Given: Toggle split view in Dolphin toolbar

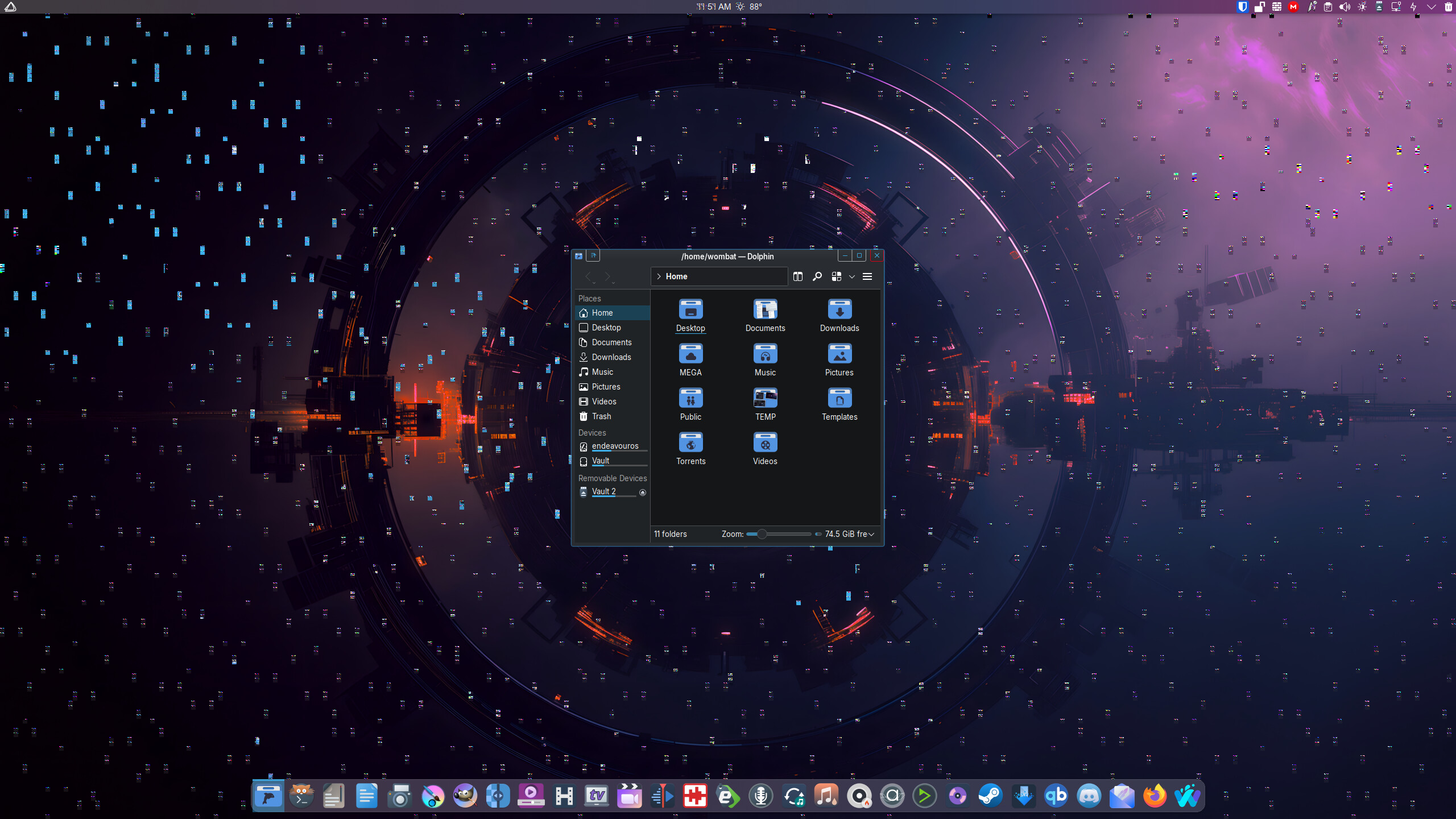Looking at the screenshot, I should click(797, 276).
